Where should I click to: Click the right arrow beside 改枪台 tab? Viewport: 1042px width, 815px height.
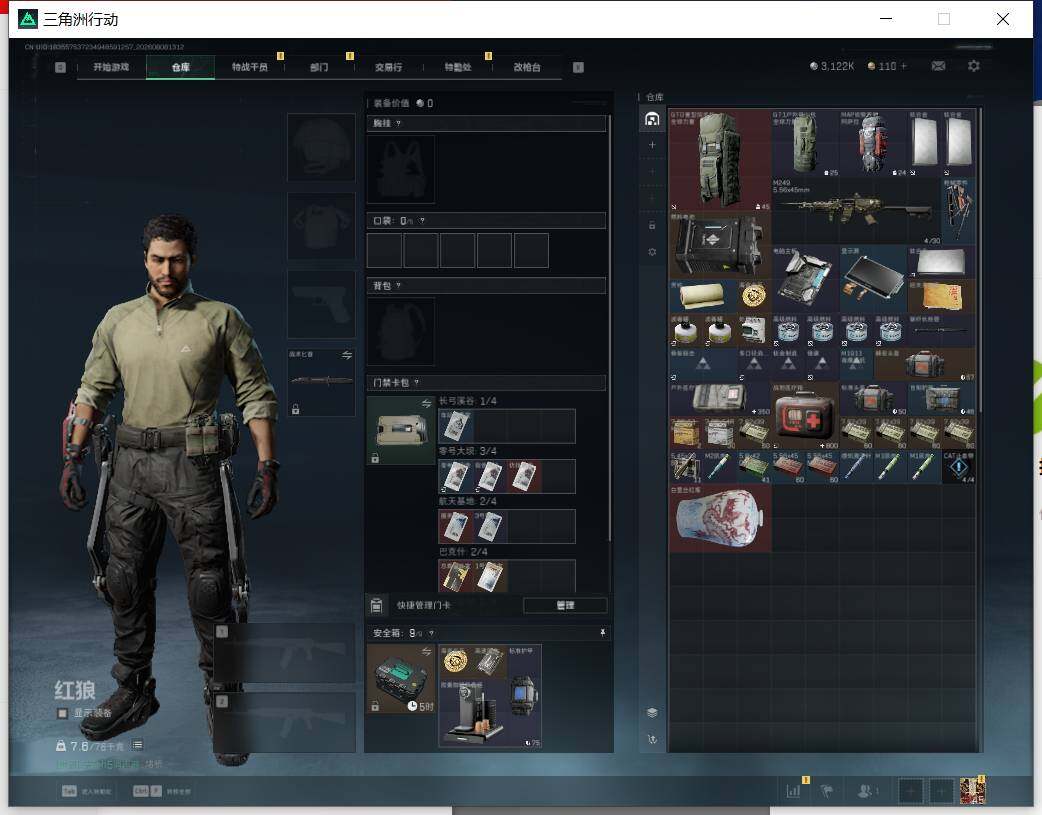578,67
